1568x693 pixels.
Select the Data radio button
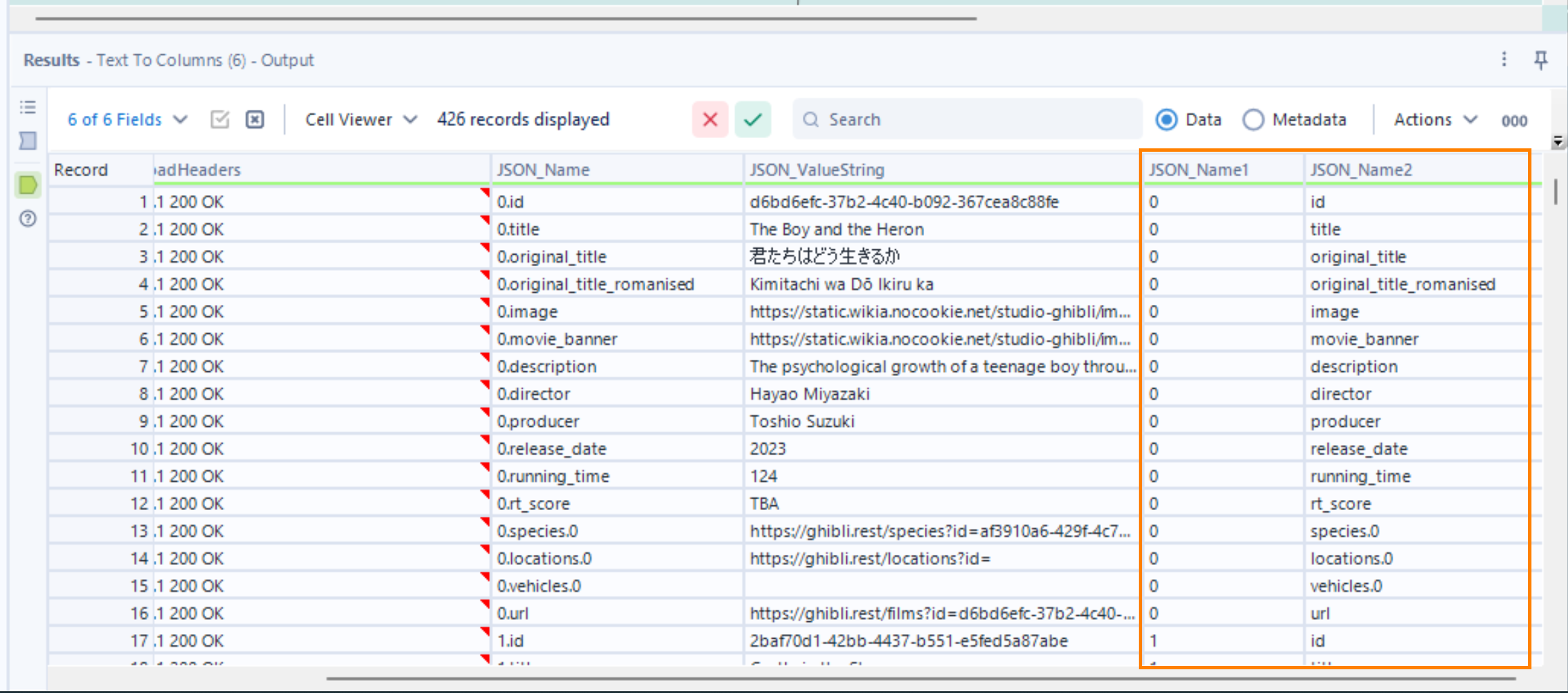pos(1166,120)
